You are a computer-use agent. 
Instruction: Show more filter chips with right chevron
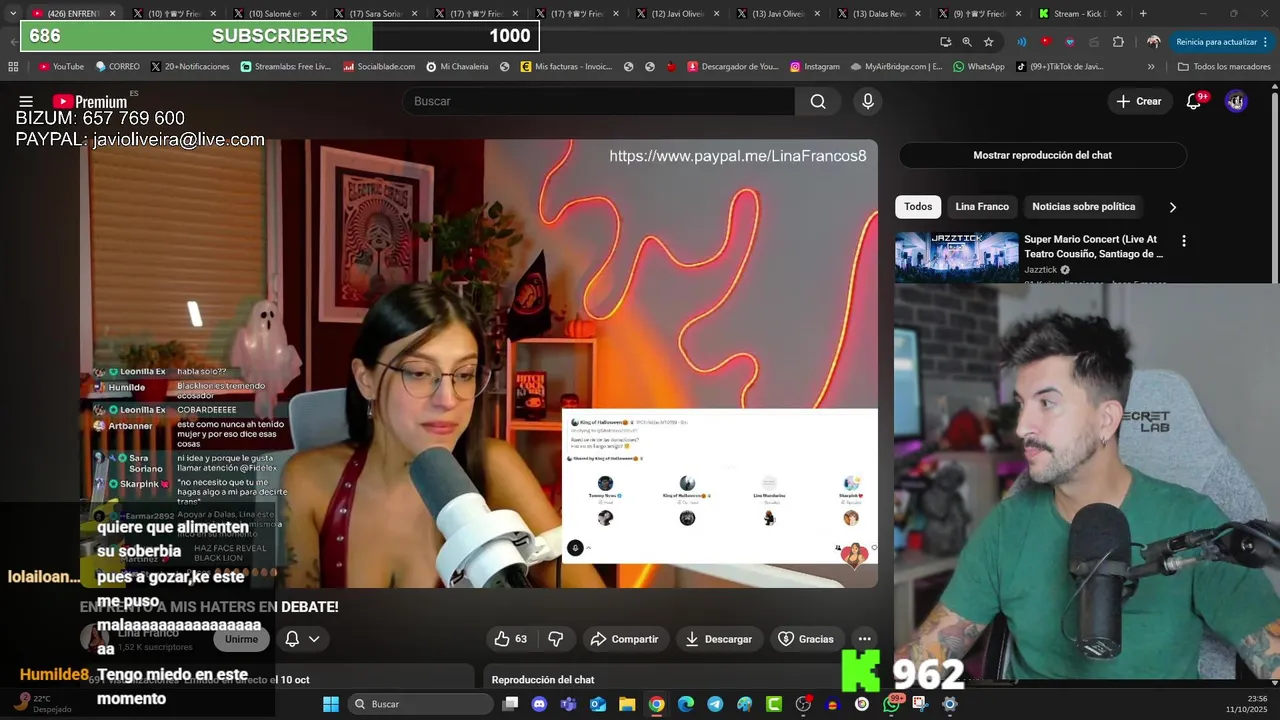1172,207
